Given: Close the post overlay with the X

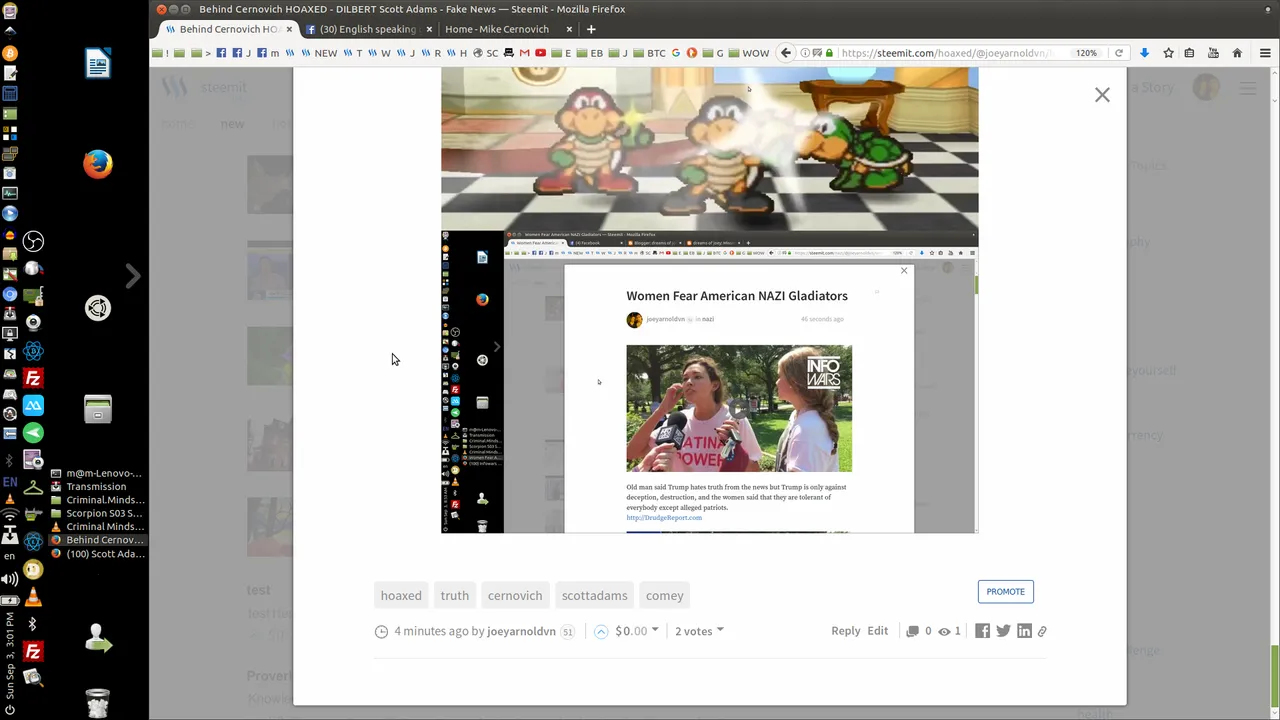Looking at the screenshot, I should tap(1102, 95).
